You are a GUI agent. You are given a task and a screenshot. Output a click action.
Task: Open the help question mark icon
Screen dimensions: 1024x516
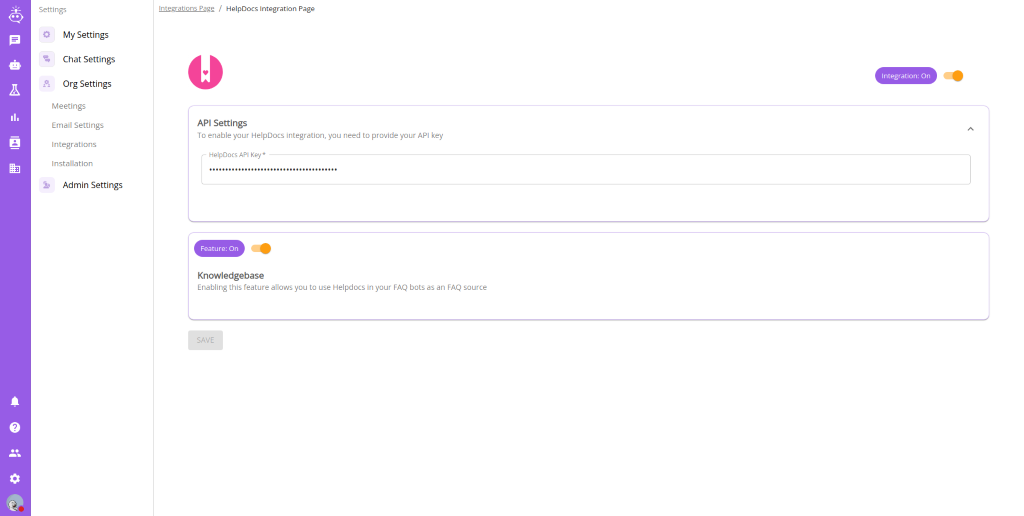pyautogui.click(x=15, y=427)
